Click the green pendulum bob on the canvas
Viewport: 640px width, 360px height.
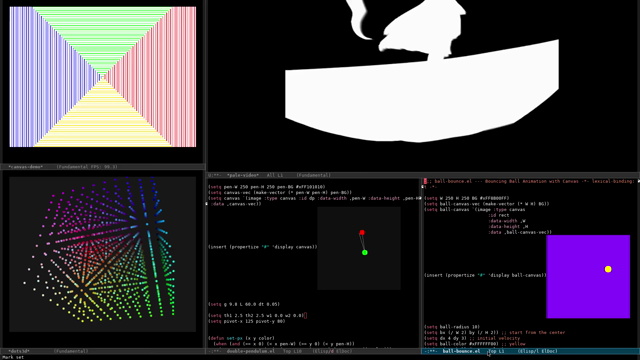[364, 253]
